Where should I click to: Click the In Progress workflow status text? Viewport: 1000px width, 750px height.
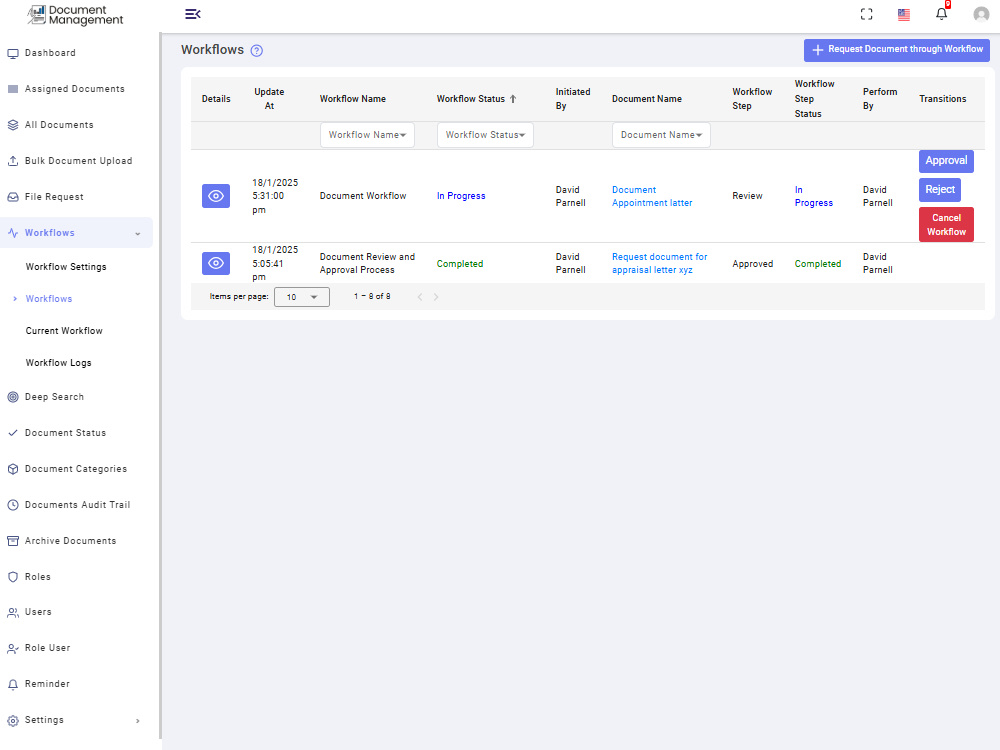461,196
